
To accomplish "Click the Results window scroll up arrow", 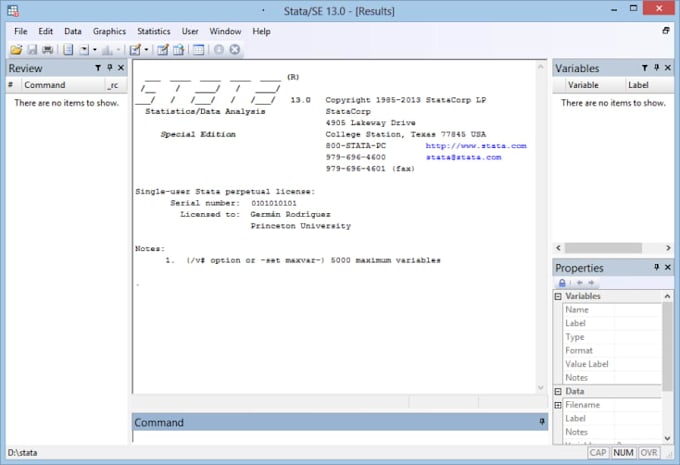I will [x=540, y=67].
